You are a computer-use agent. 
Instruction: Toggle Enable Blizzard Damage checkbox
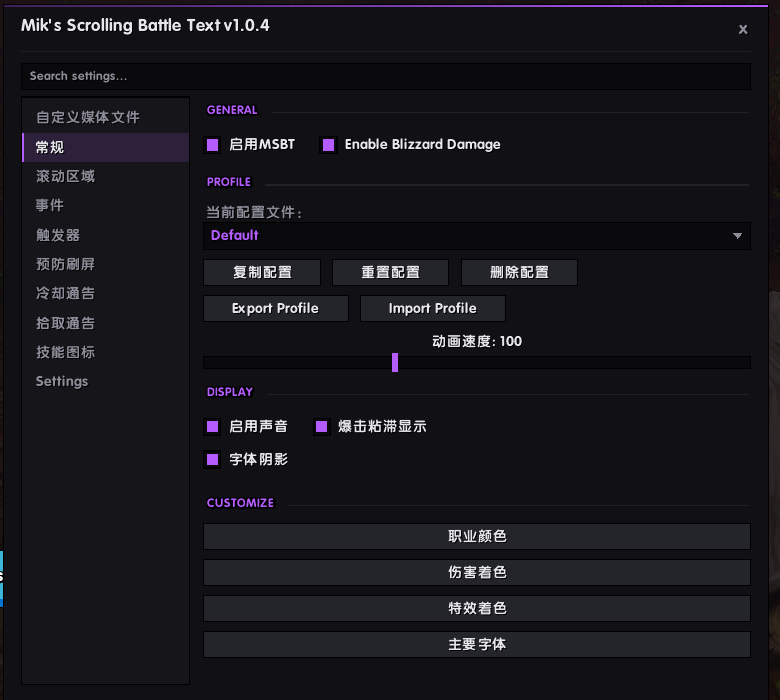tap(328, 145)
